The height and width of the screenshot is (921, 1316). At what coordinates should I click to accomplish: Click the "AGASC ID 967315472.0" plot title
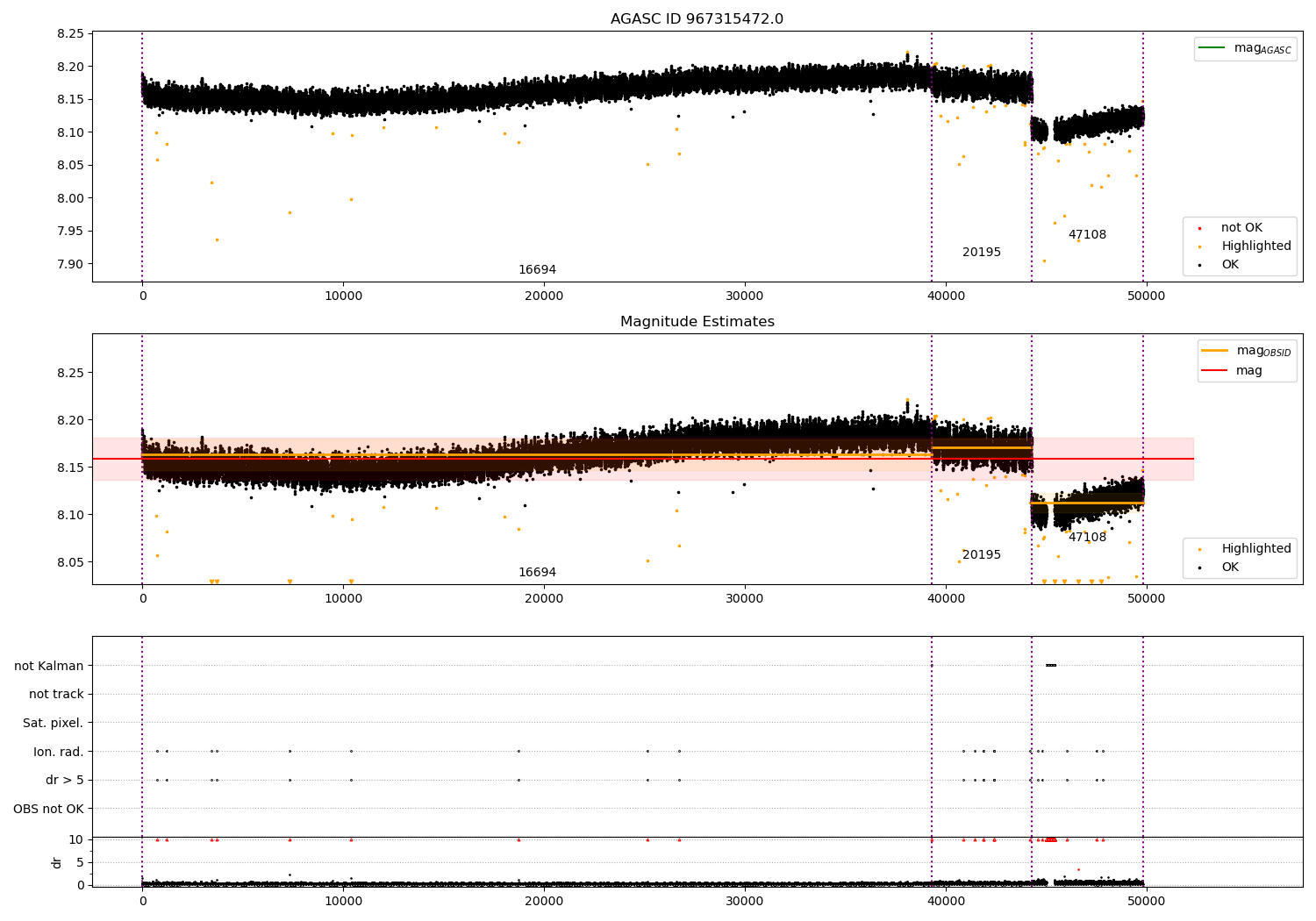click(697, 19)
